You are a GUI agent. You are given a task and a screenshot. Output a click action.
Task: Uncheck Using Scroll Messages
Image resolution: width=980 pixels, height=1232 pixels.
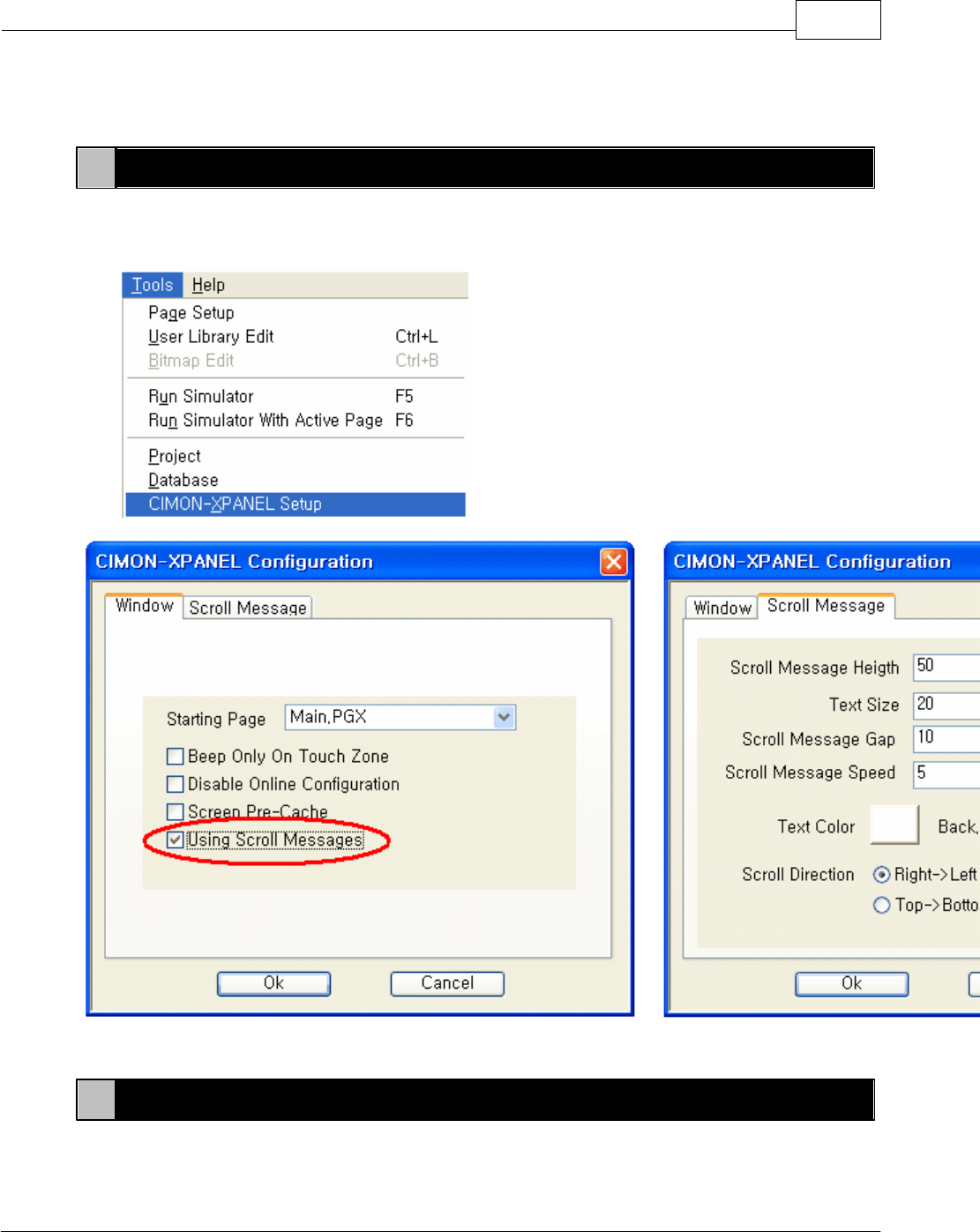pyautogui.click(x=175, y=840)
